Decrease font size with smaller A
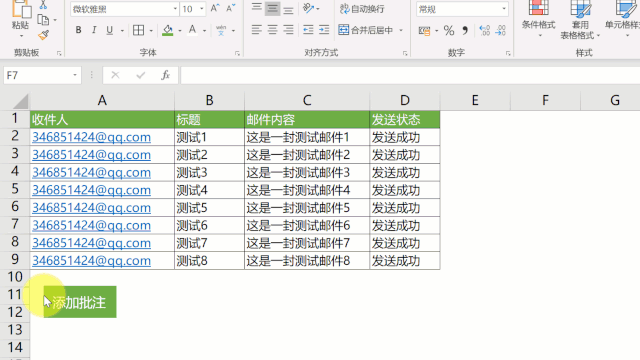 (231, 8)
